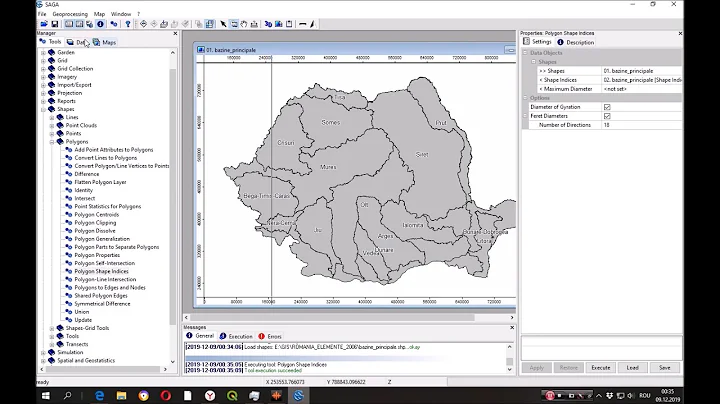Click the Save disk toolbar icon
720x404 pixels.
pos(55,24)
